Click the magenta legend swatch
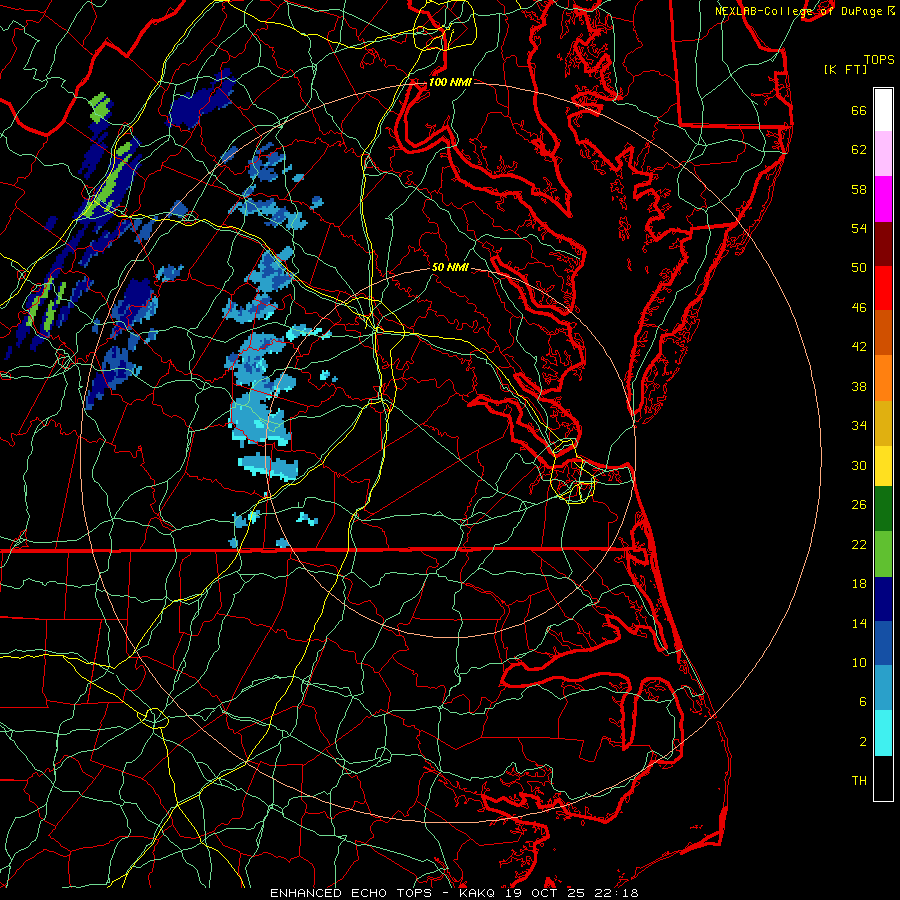The height and width of the screenshot is (900, 900). tap(883, 199)
